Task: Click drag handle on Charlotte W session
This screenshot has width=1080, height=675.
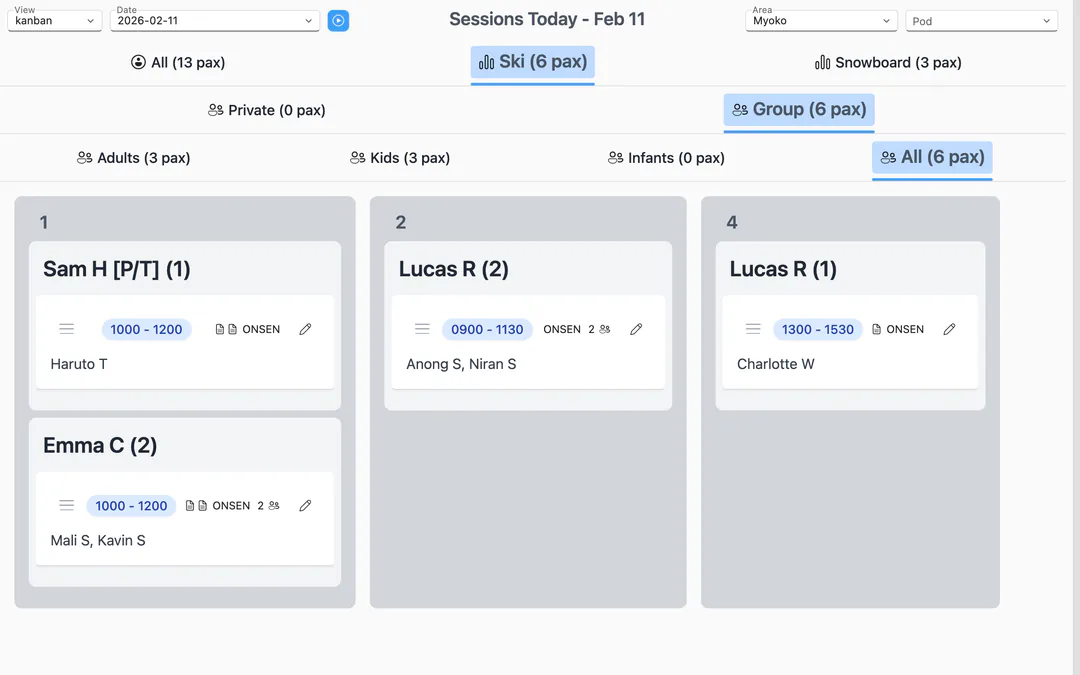Action: pos(753,329)
